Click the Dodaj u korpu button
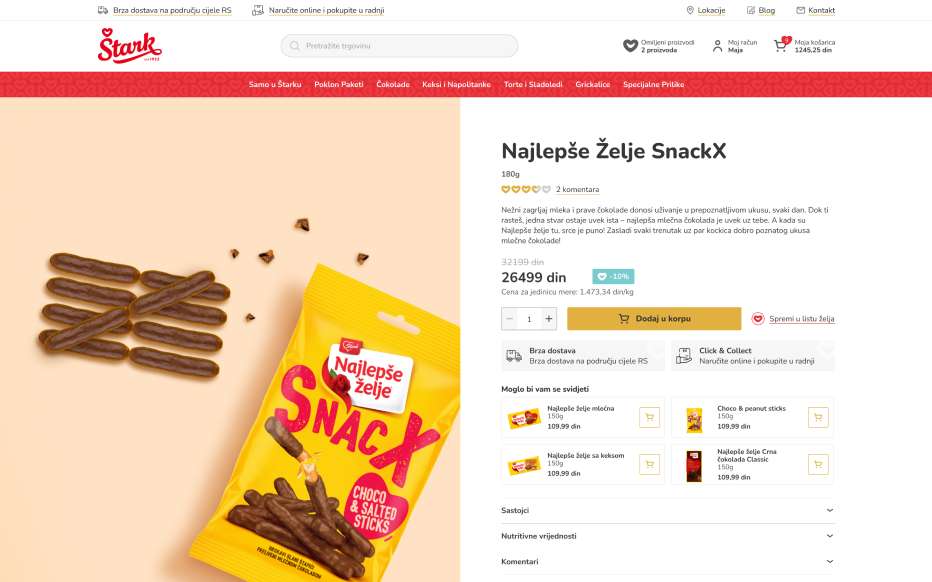The image size is (932, 582). point(654,319)
